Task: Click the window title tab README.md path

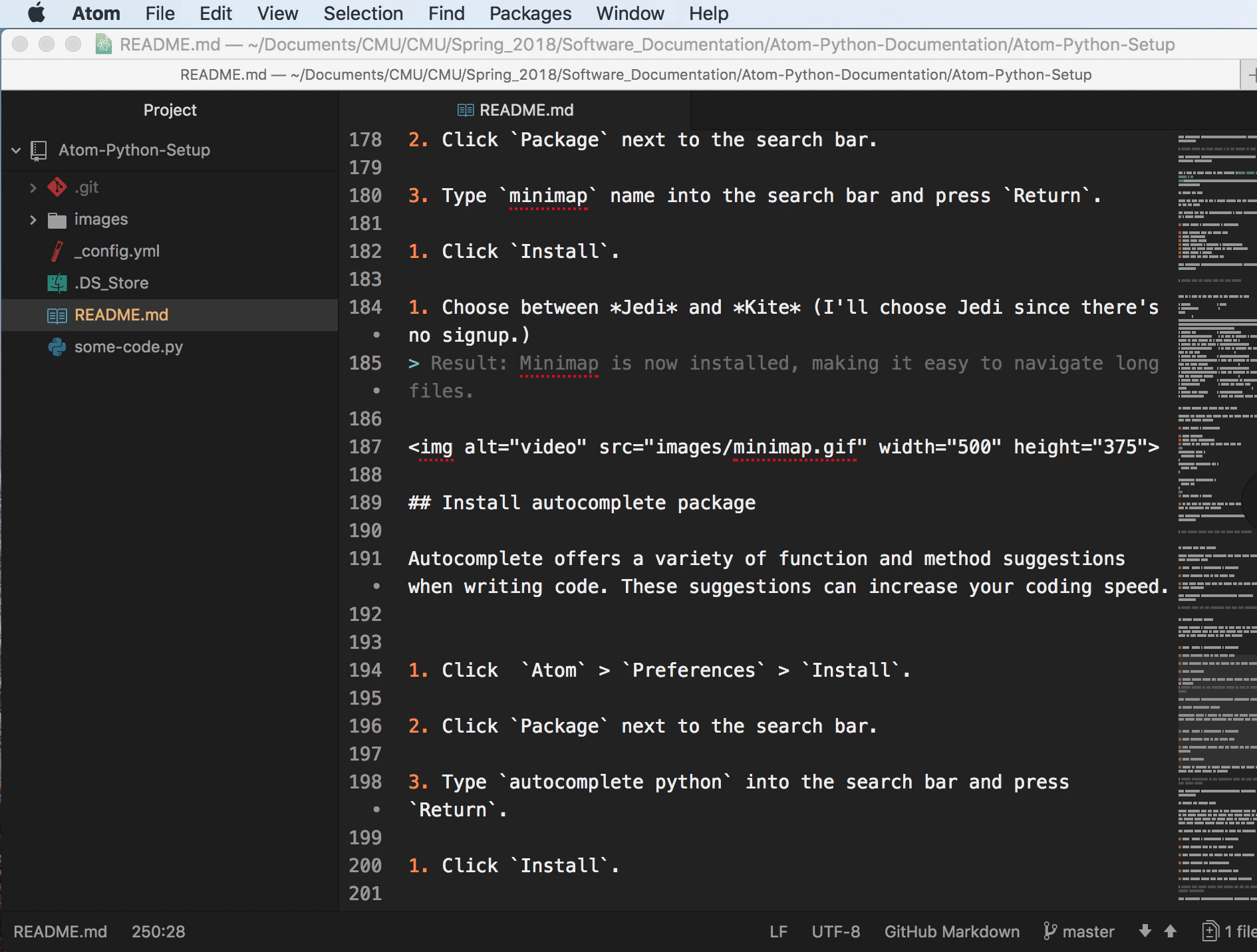Action: point(636,74)
